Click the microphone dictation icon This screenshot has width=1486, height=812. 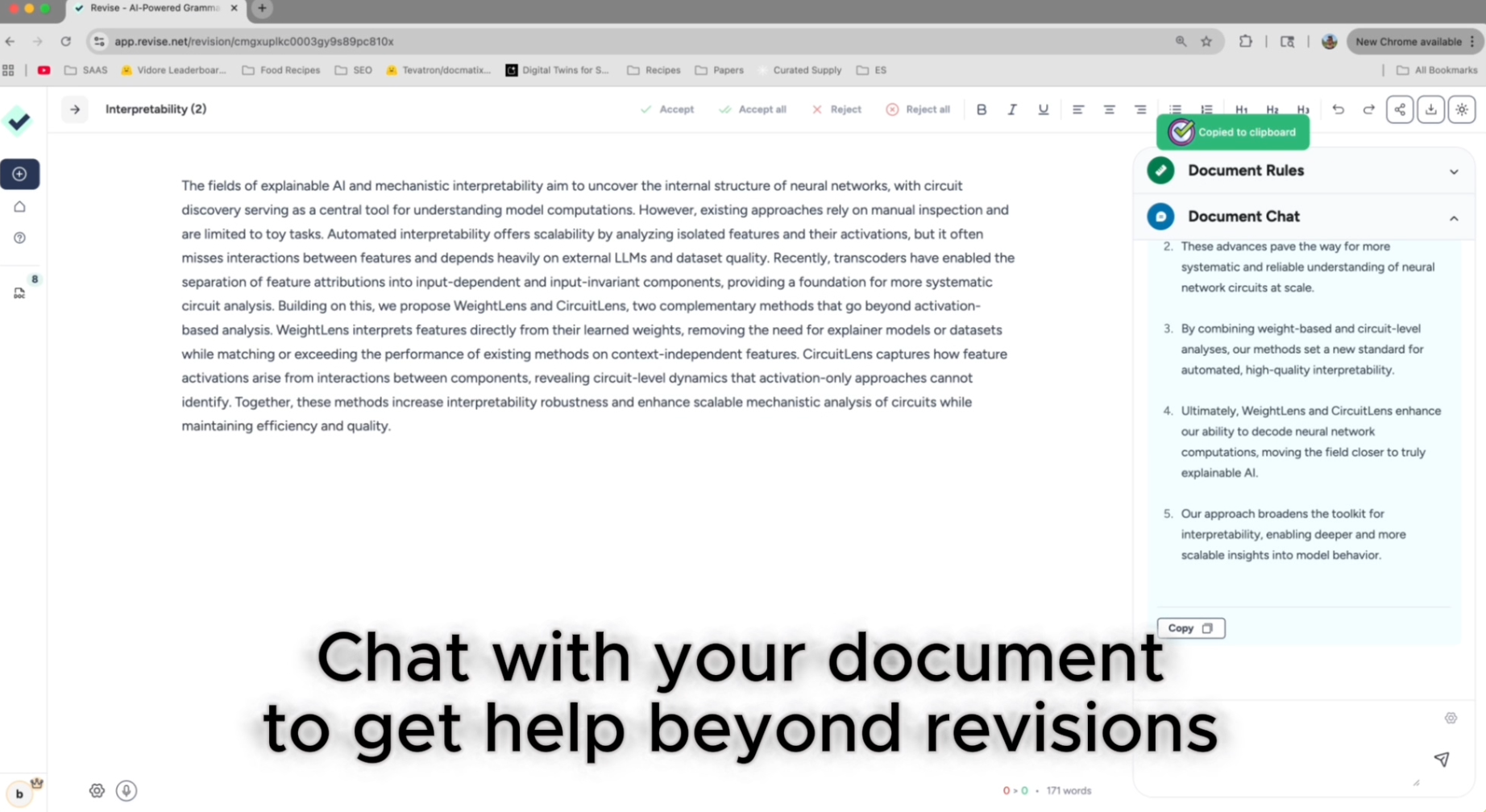[x=127, y=790]
